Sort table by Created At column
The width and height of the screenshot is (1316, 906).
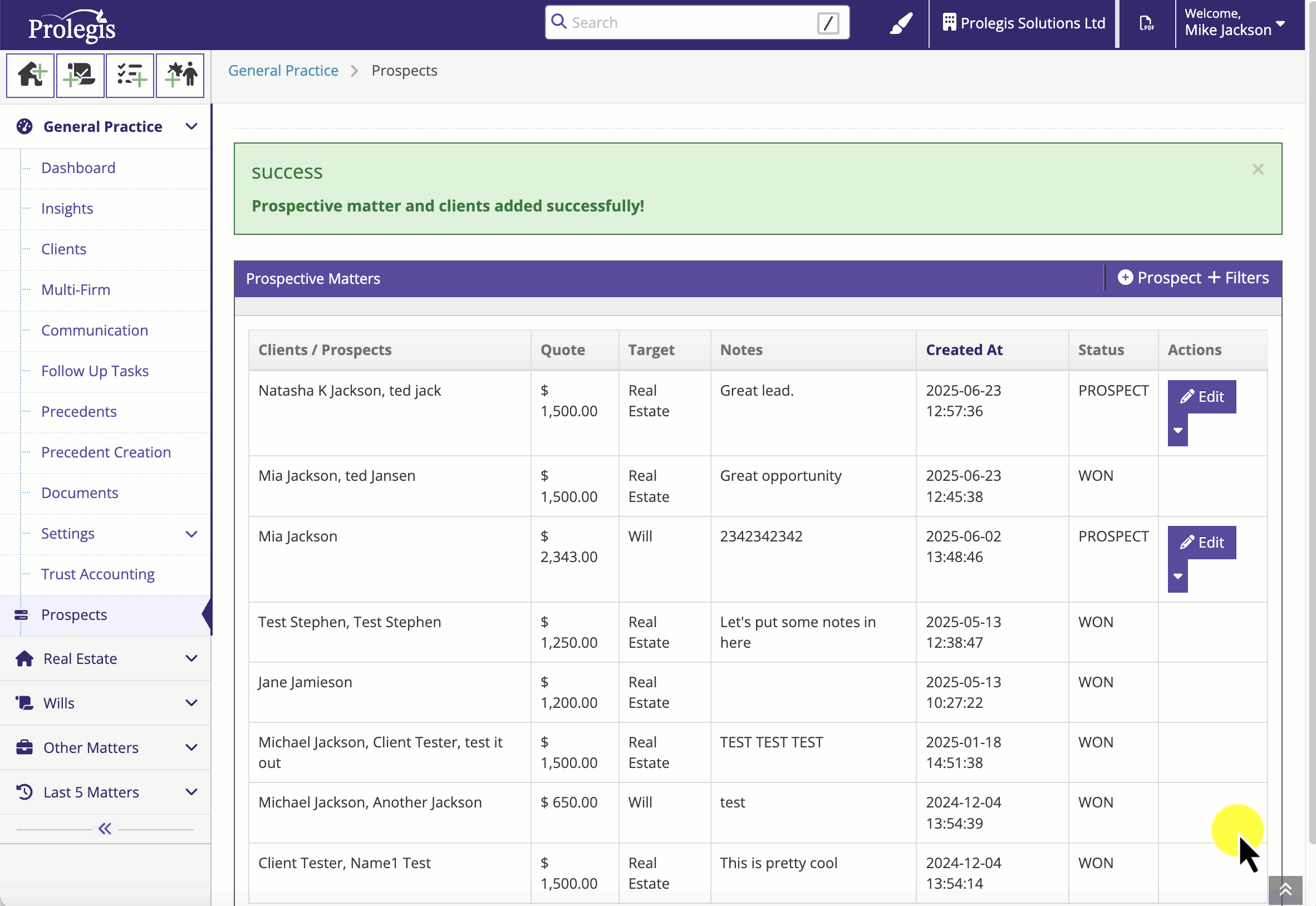click(964, 349)
